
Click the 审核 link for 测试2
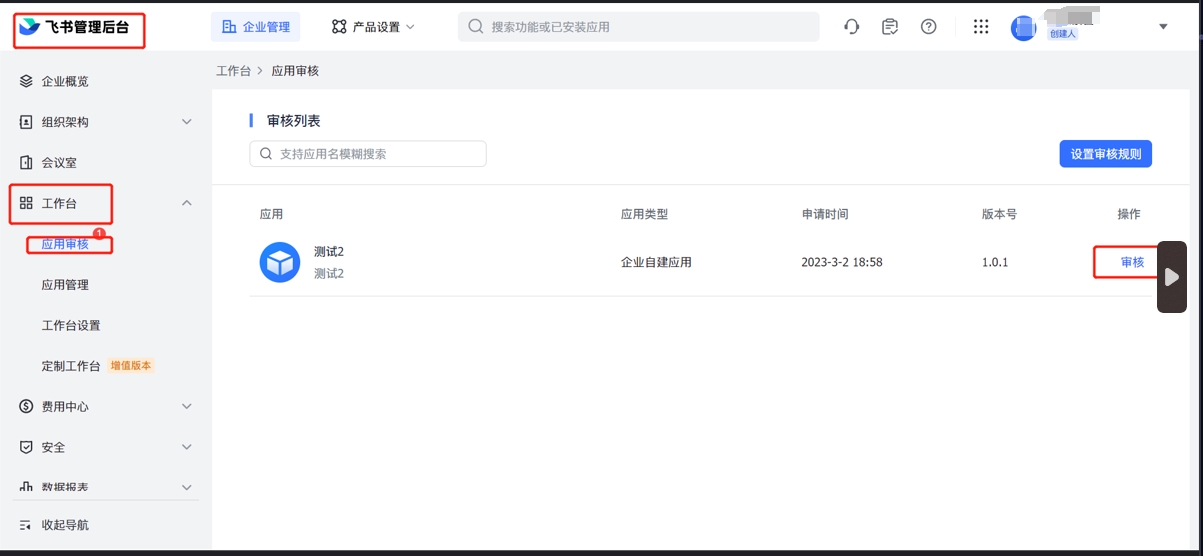tap(1132, 262)
